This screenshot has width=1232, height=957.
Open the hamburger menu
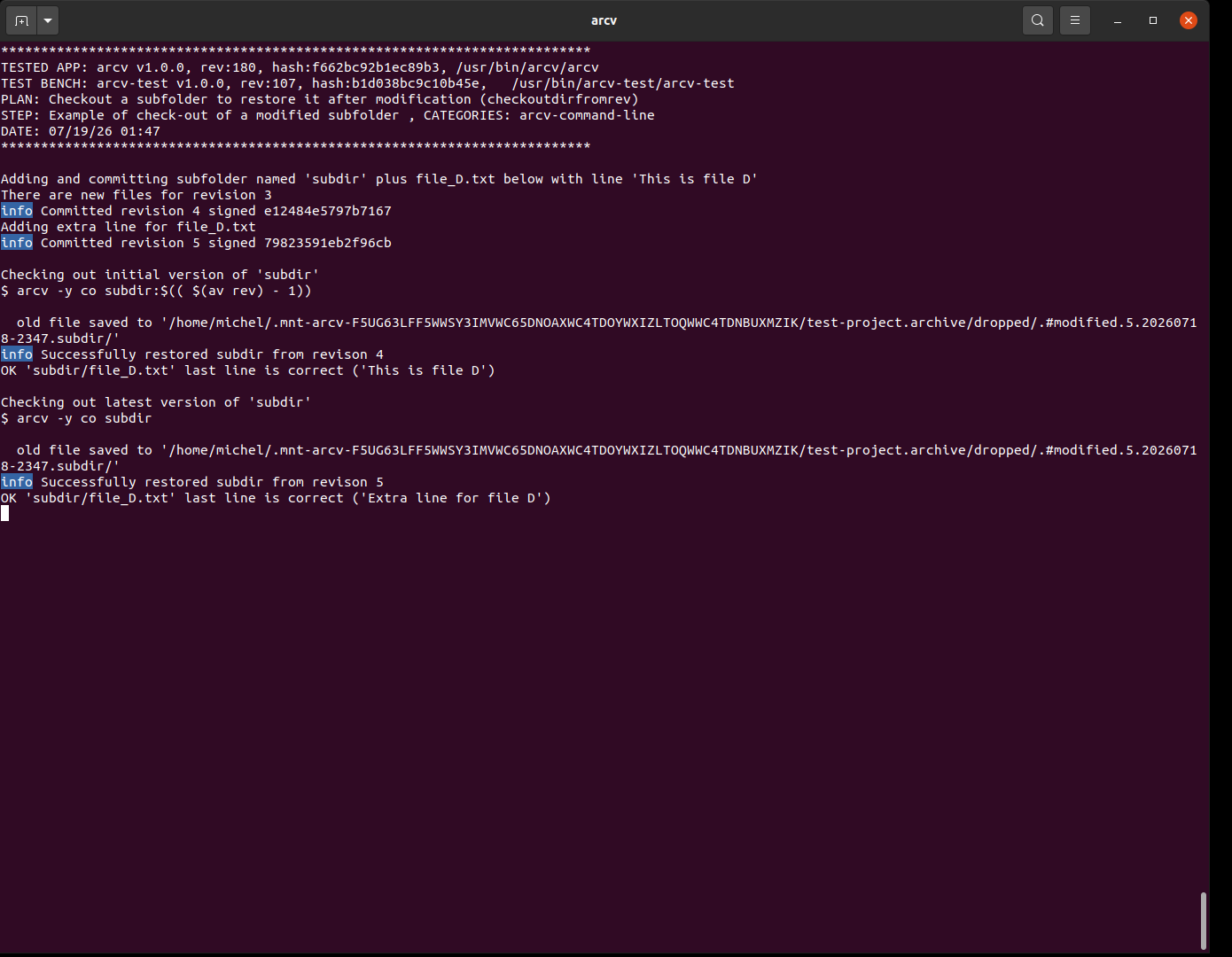[x=1075, y=20]
